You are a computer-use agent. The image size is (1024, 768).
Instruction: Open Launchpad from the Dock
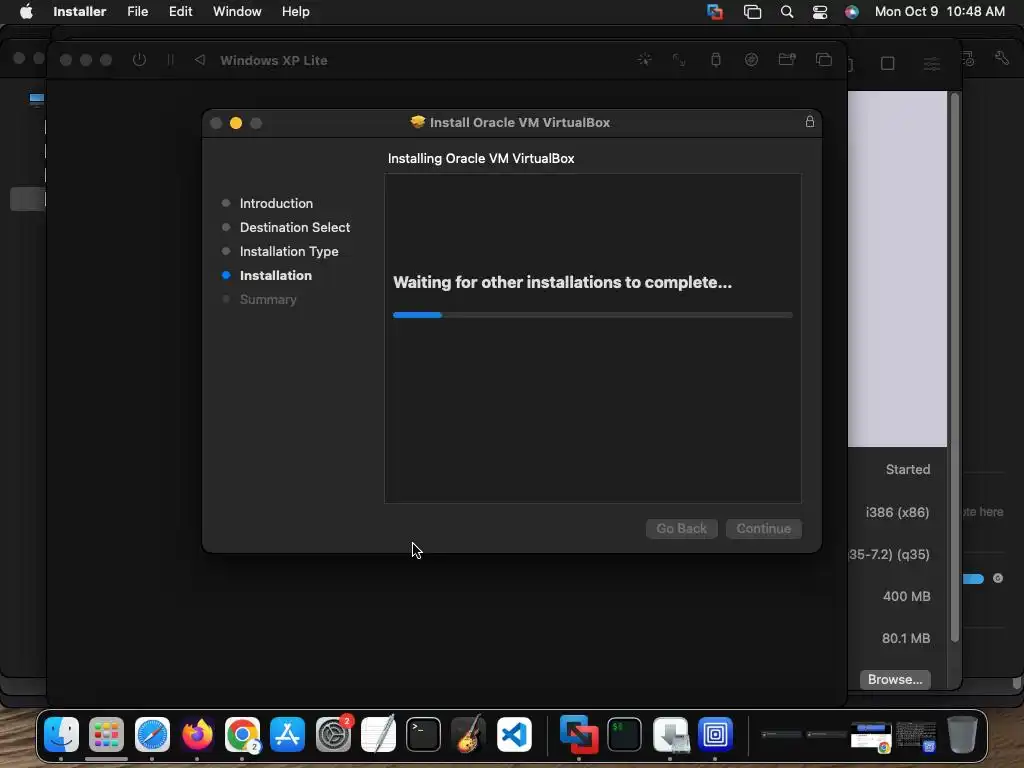pyautogui.click(x=106, y=735)
